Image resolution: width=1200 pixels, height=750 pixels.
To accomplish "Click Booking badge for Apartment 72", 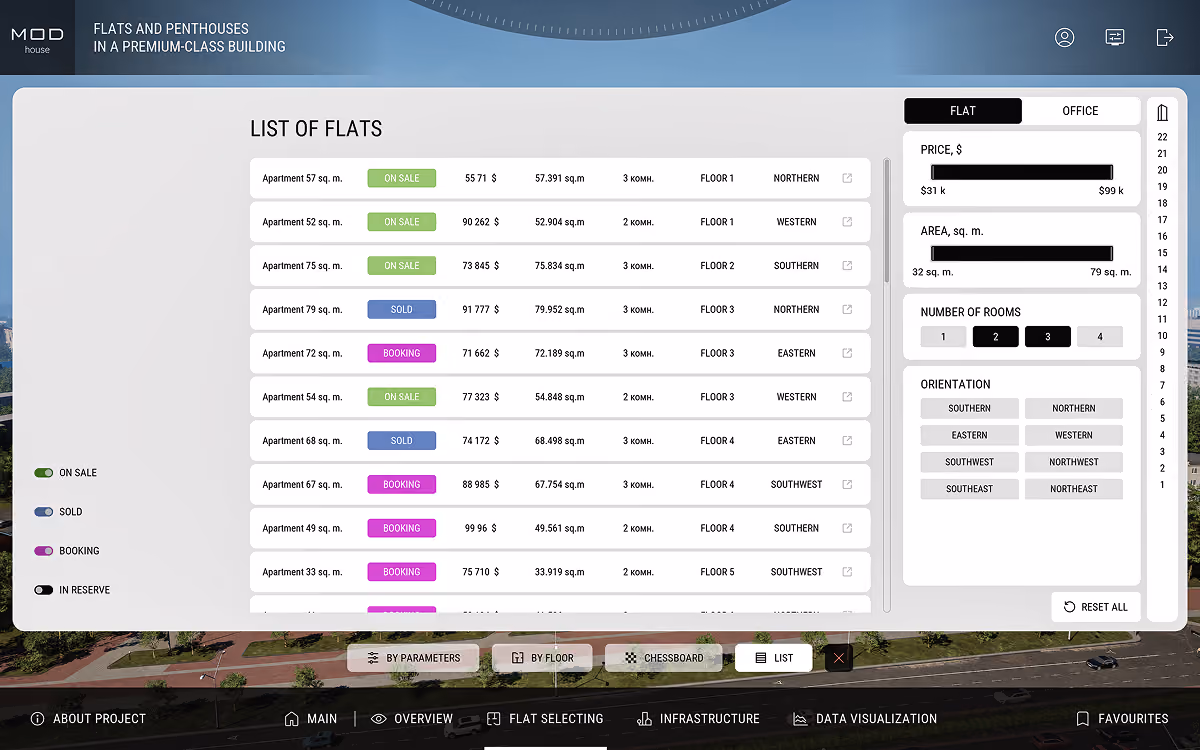I will coord(402,353).
